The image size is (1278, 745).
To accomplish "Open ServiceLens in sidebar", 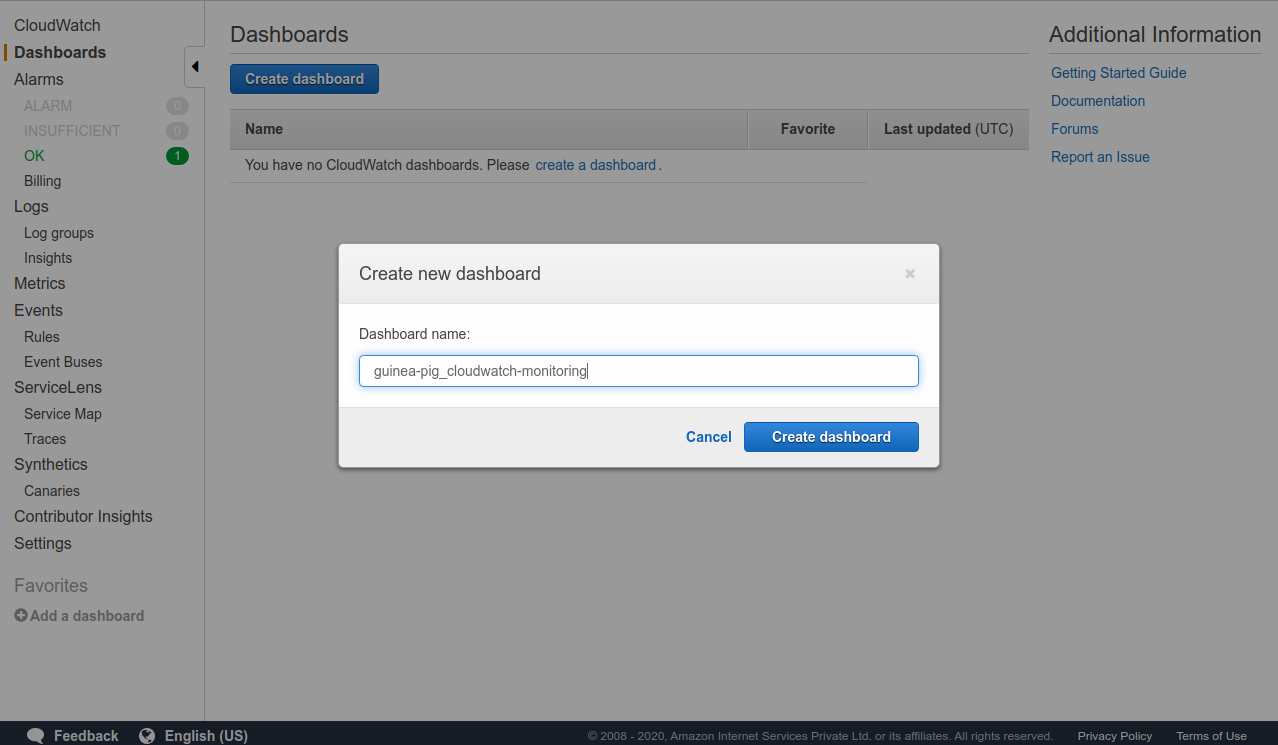I will 58,388.
